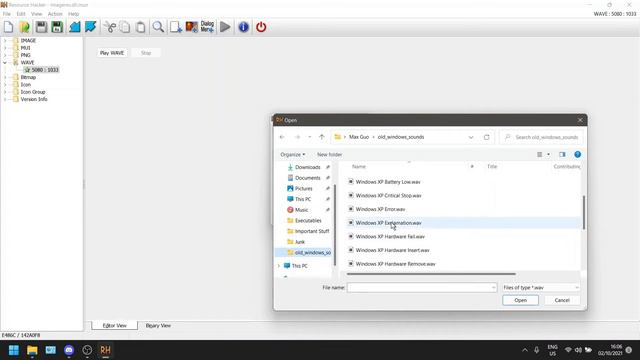Screen dimensions: 640x360
Task: Open the Dialog Menu editor icon
Action: pyautogui.click(x=207, y=27)
